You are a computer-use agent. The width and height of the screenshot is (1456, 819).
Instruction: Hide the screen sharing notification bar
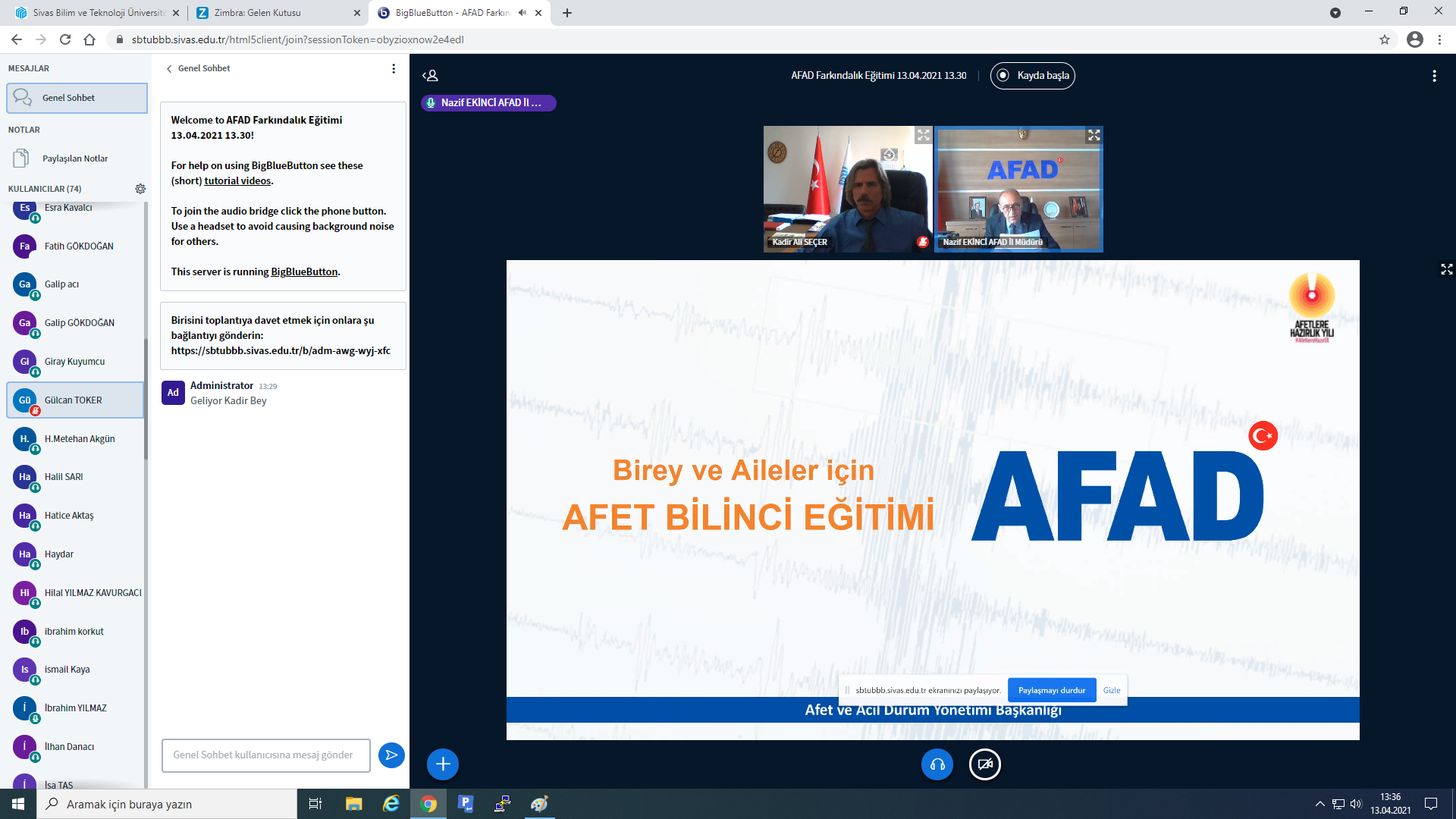pos(1112,690)
